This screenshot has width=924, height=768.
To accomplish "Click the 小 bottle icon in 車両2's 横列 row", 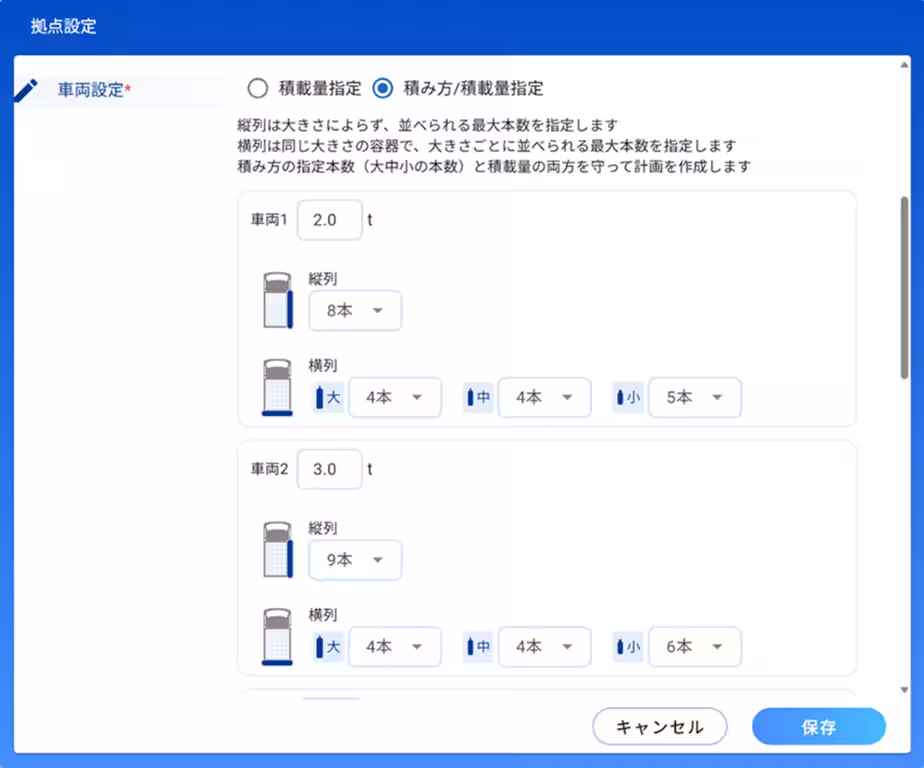I will click(622, 646).
